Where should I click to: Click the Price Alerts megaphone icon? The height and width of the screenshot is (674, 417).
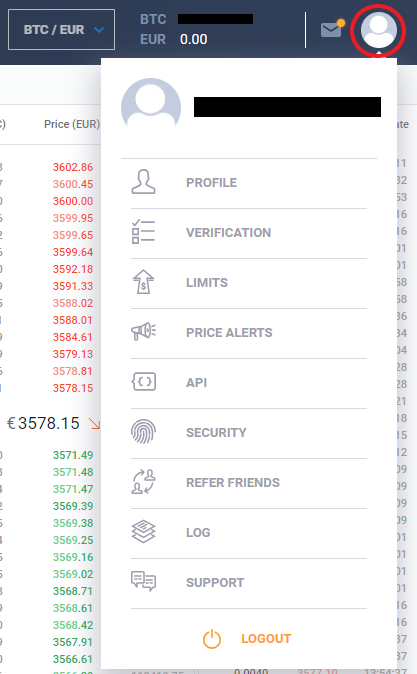pyautogui.click(x=144, y=332)
